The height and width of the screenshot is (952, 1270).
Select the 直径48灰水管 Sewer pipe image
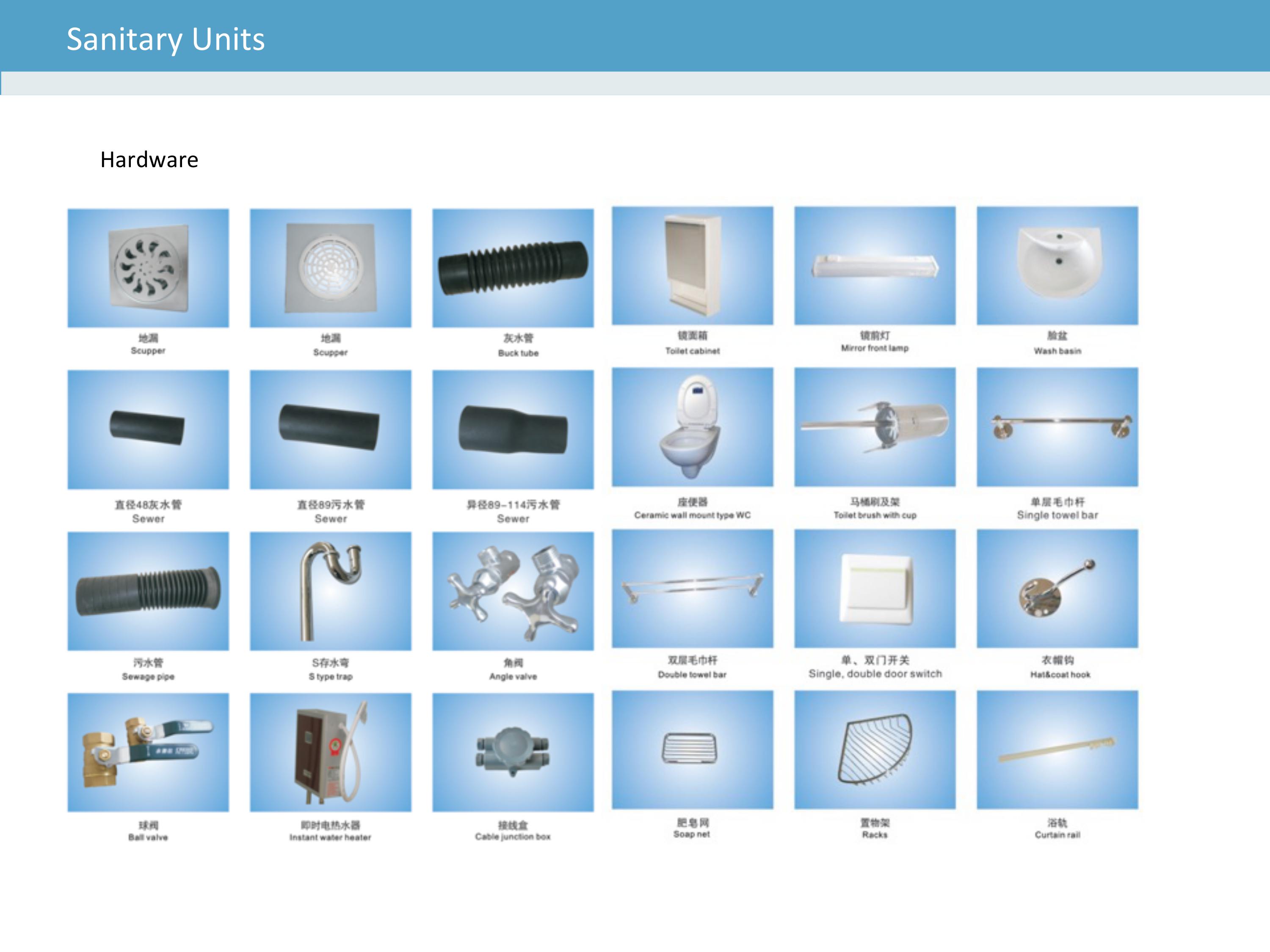coord(148,430)
